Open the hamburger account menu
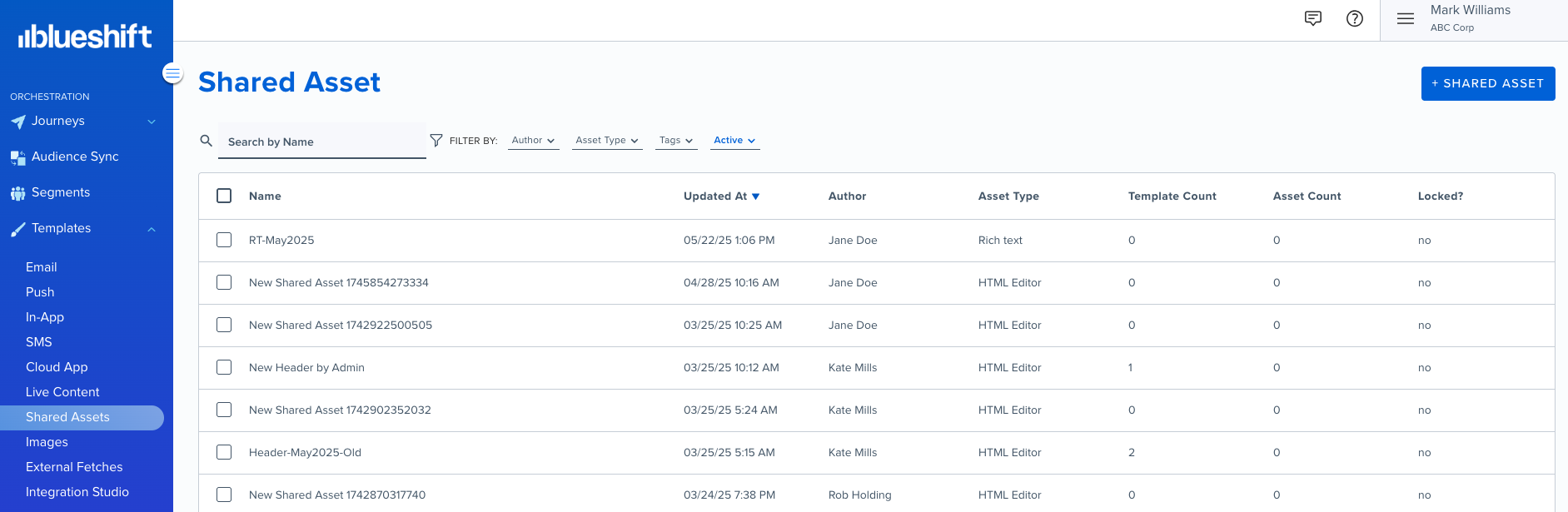Screen dimensions: 1568x512 coord(1406,18)
